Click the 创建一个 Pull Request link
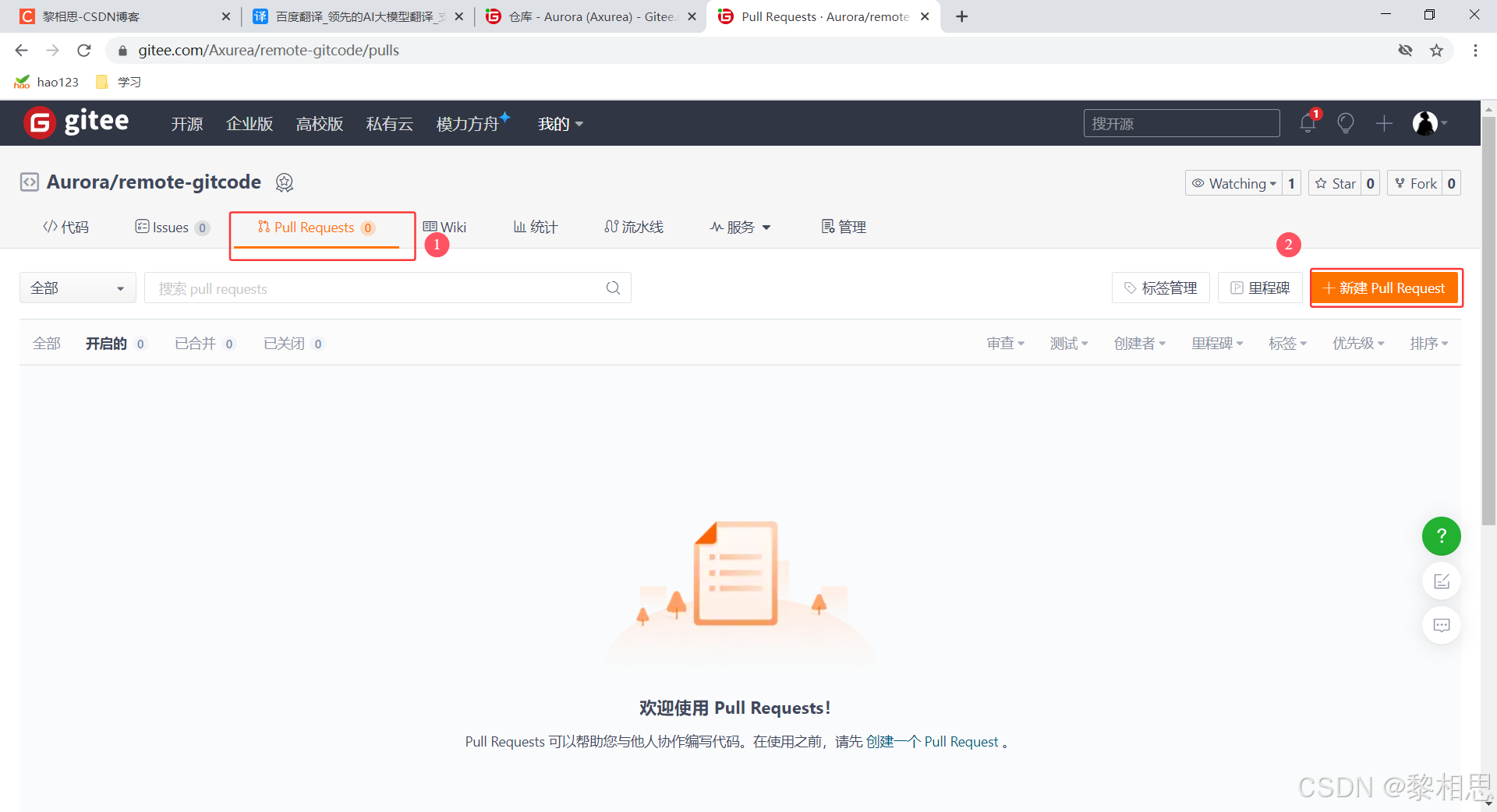This screenshot has height=812, width=1497. pos(932,742)
